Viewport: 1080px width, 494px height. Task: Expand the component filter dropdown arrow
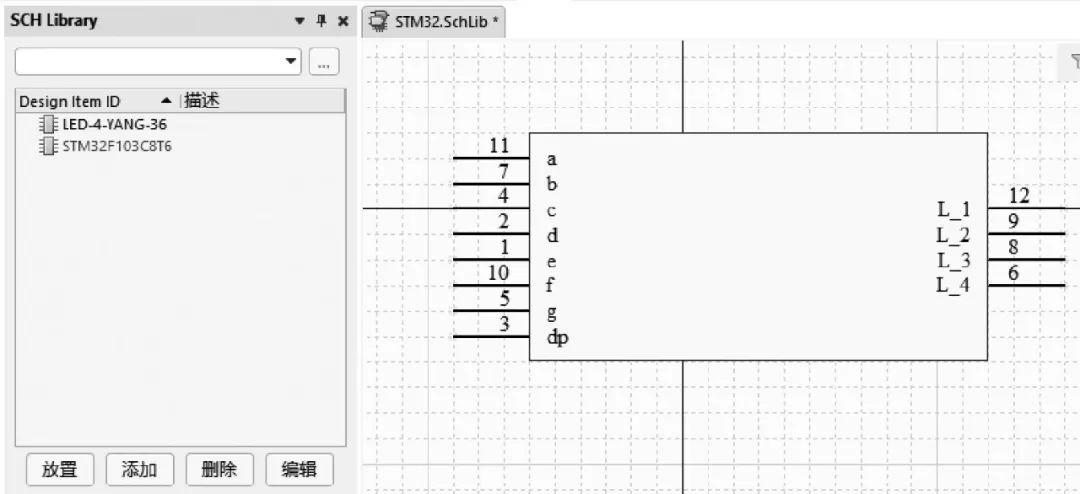click(x=291, y=62)
